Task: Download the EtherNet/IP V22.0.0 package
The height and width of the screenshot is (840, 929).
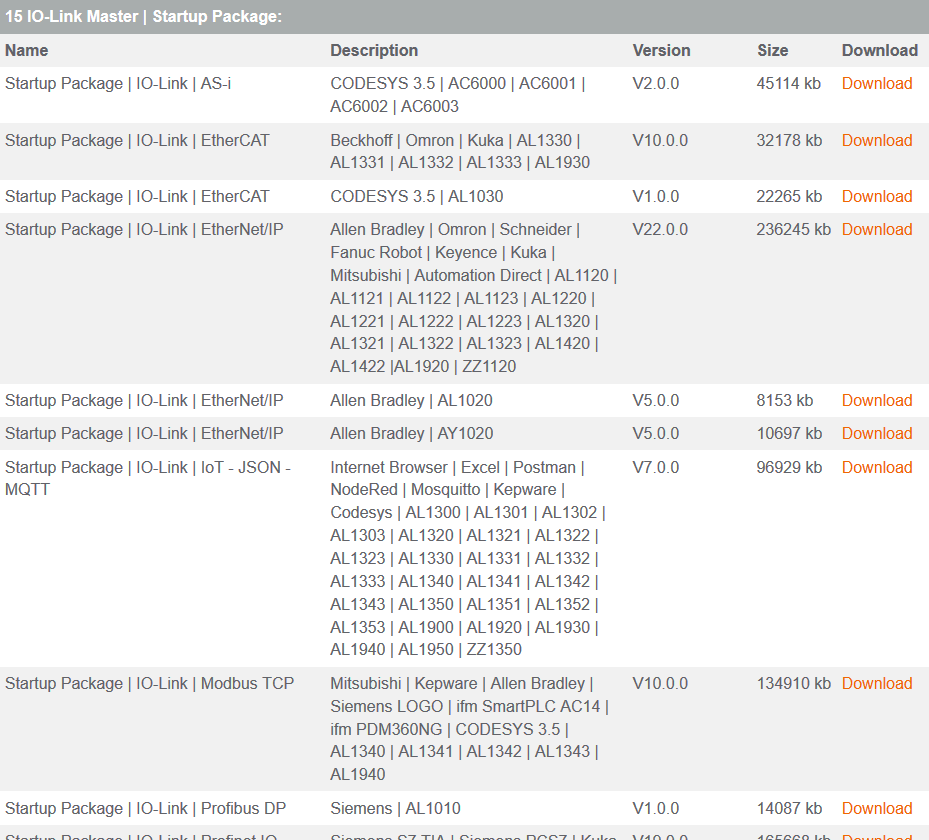Action: click(x=876, y=230)
